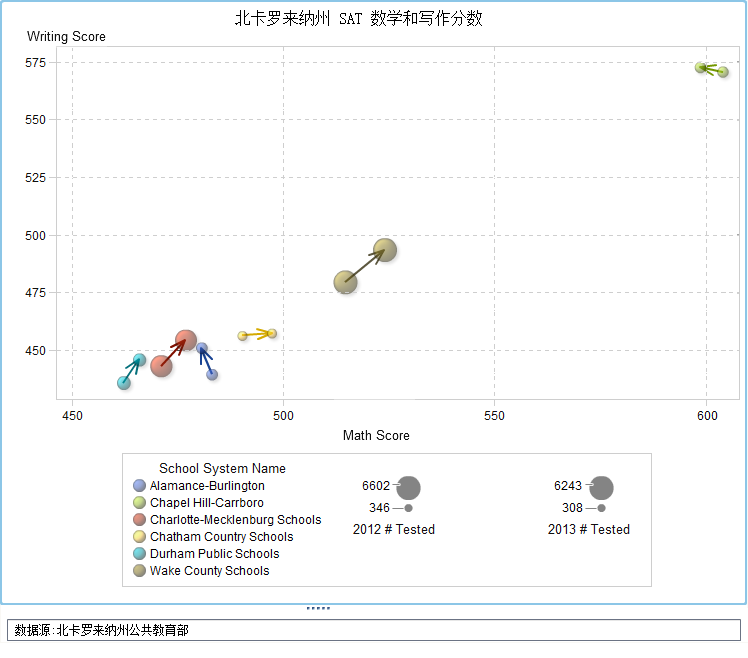Select the Charlotte-Mecklenburg bubble at arrow tip
Screen dimensions: 748x658
coord(186,341)
